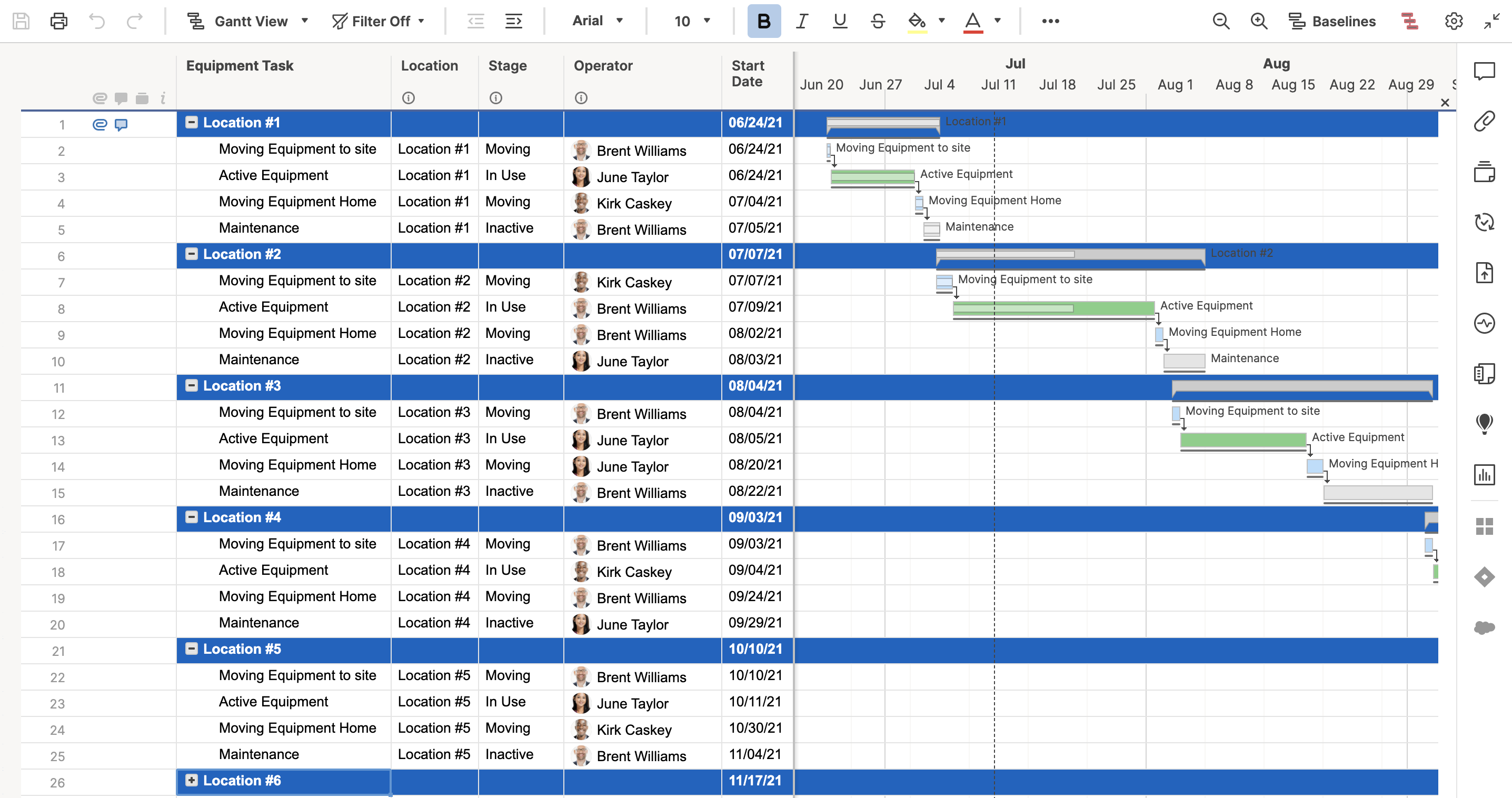This screenshot has height=798, width=1512.
Task: Toggle Strikethrough formatting button
Action: 878,21
